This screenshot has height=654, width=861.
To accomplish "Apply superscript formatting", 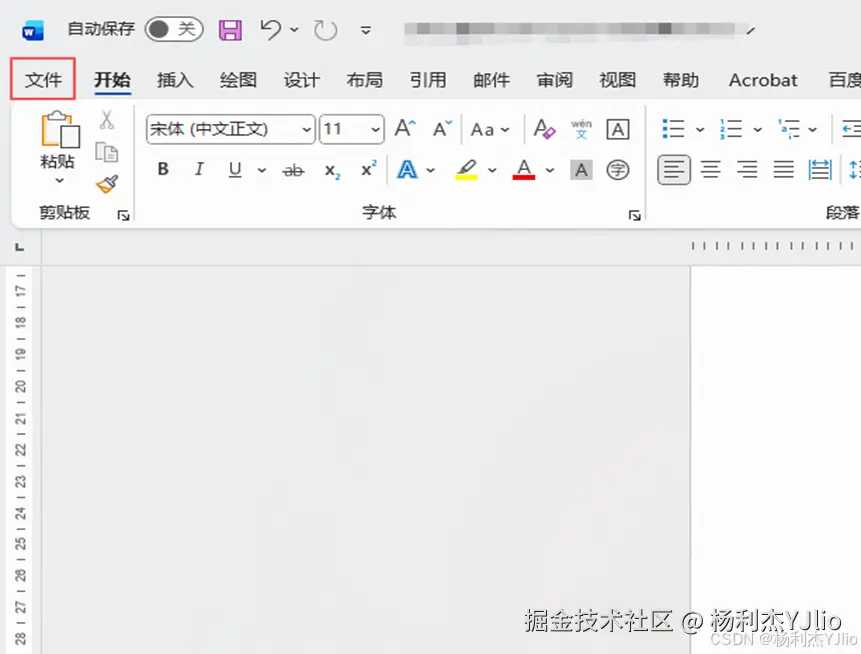I will point(366,169).
